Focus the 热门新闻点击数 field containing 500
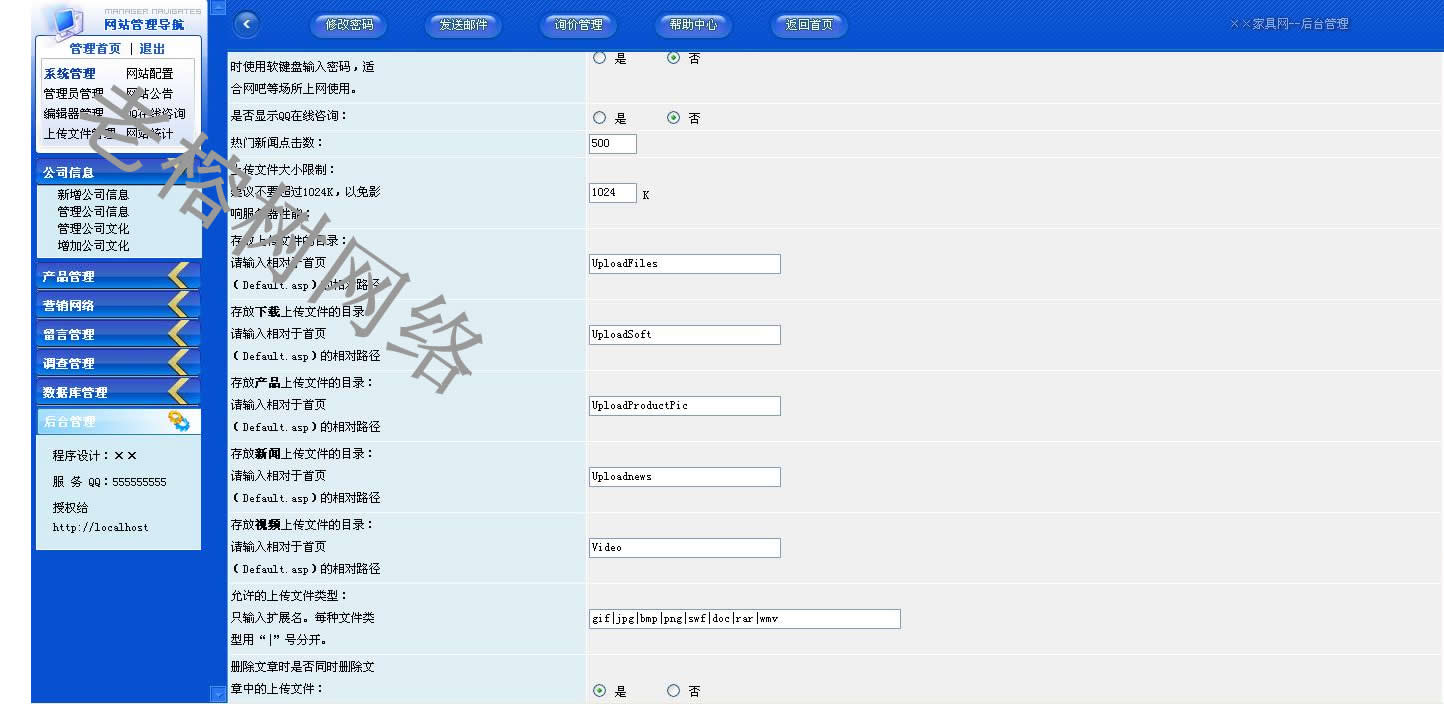This screenshot has width=1444, height=704. pyautogui.click(x=613, y=143)
